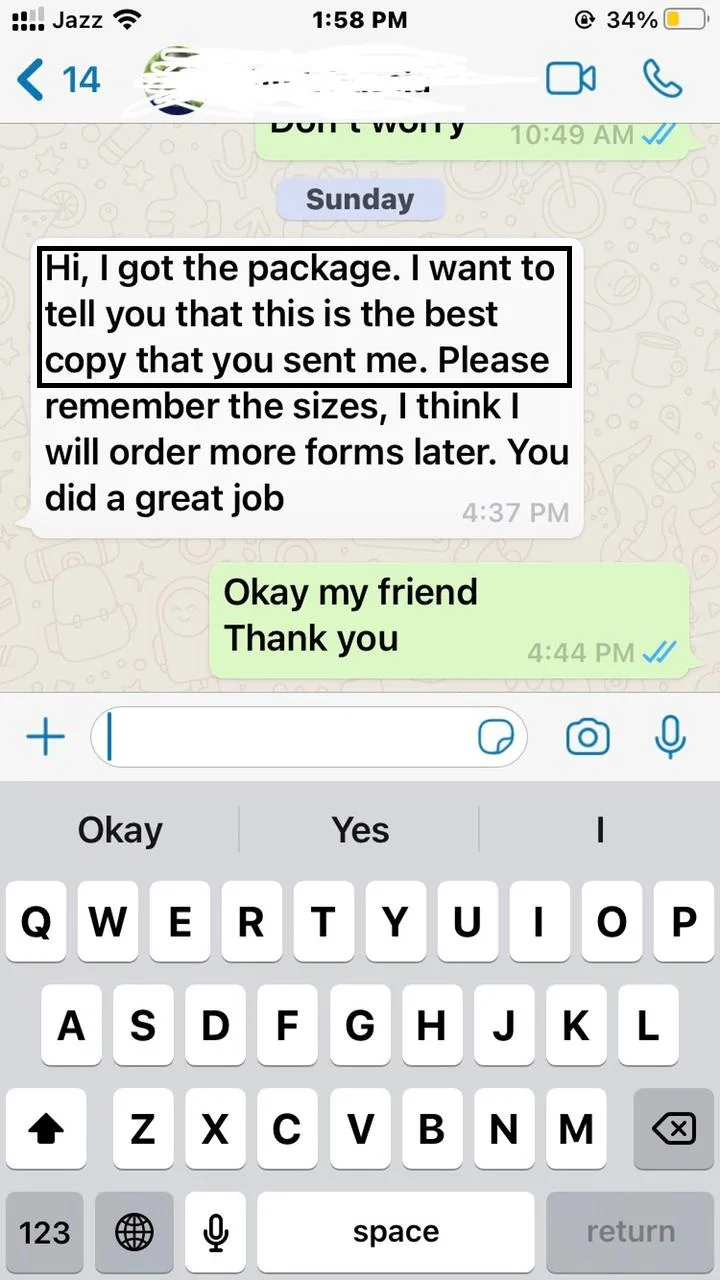Tap the voice message microphone icon
720x1280 pixels.
[670, 738]
